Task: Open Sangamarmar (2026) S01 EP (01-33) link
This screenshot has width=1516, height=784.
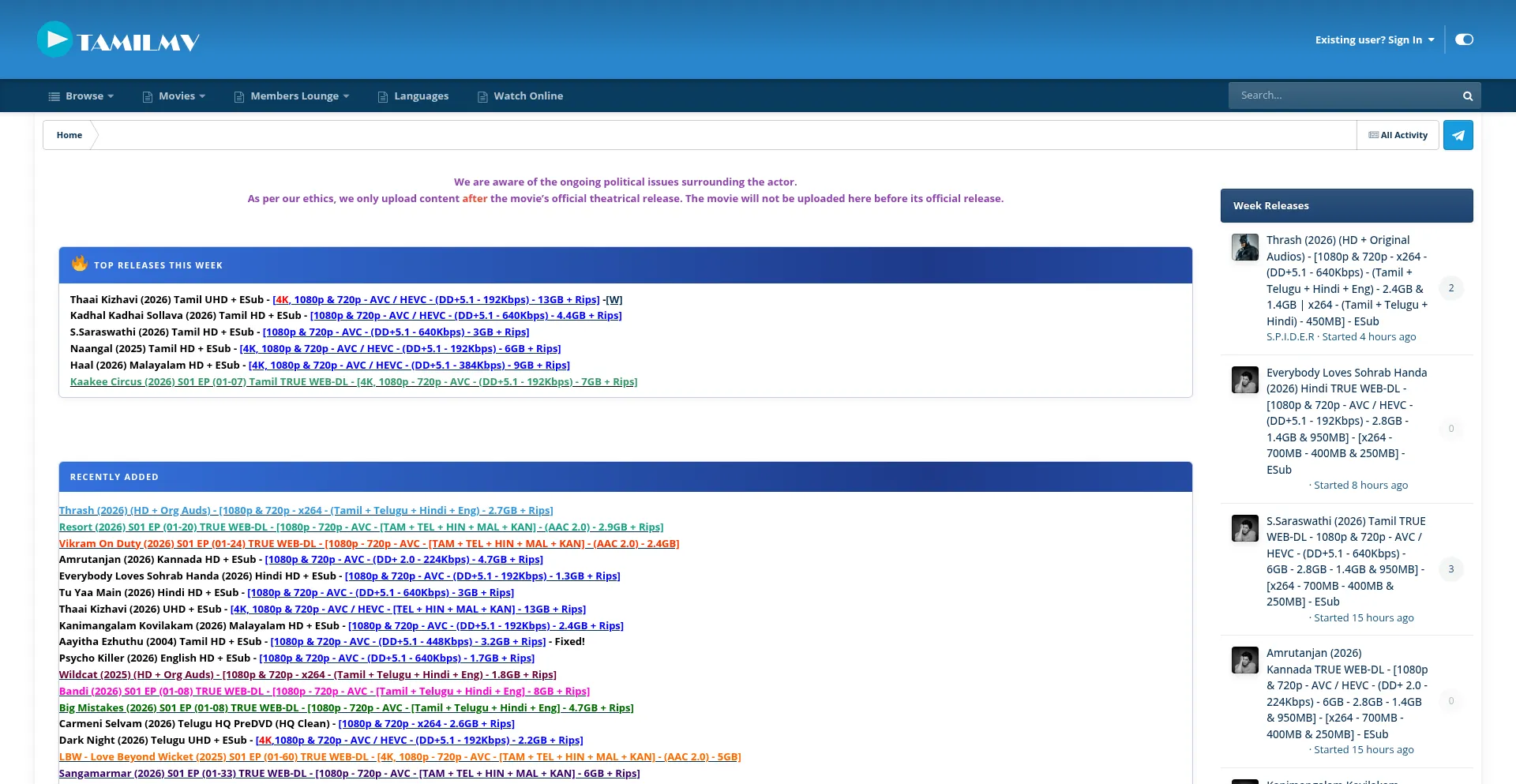Action: (x=350, y=774)
